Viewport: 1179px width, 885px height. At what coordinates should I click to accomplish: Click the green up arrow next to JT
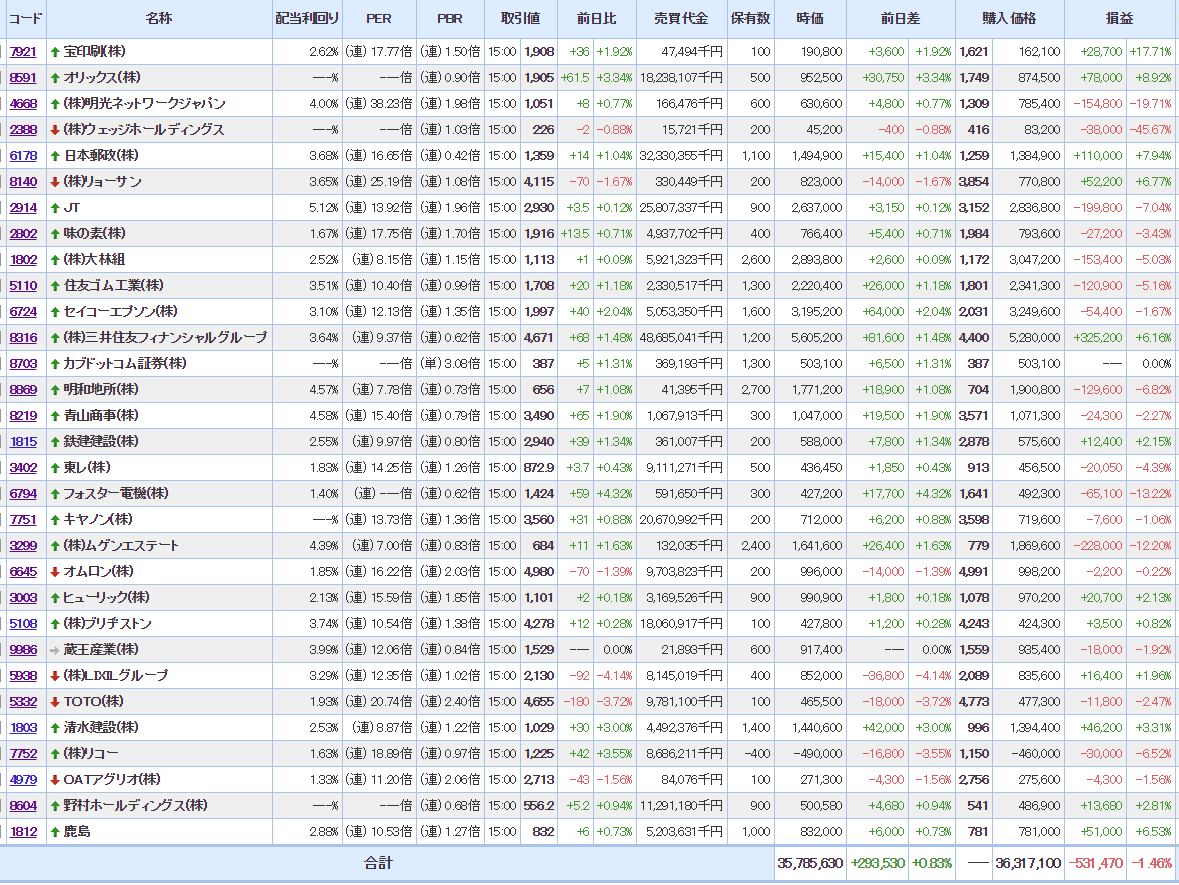(55, 208)
